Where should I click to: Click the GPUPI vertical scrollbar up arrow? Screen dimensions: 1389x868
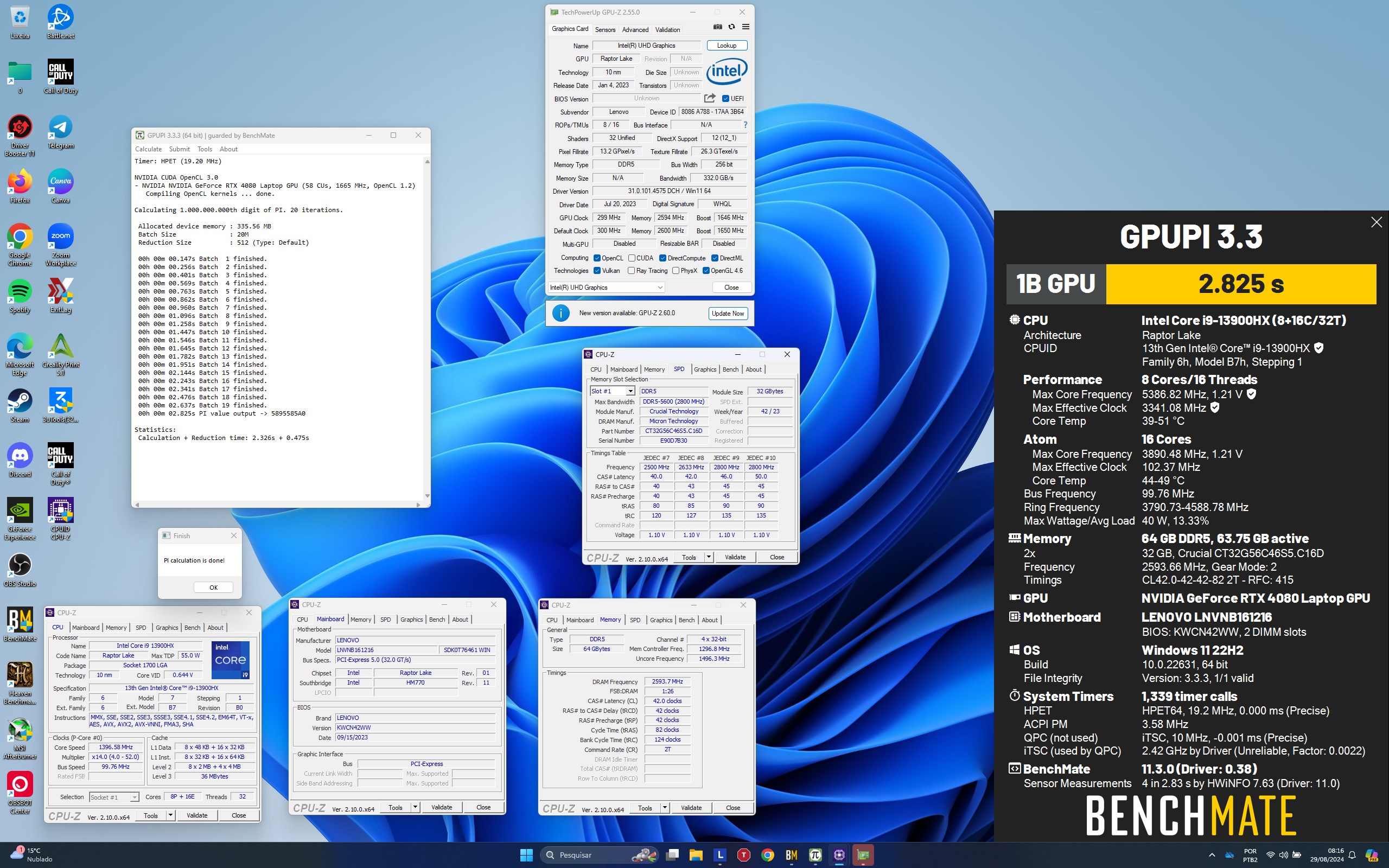[427, 162]
